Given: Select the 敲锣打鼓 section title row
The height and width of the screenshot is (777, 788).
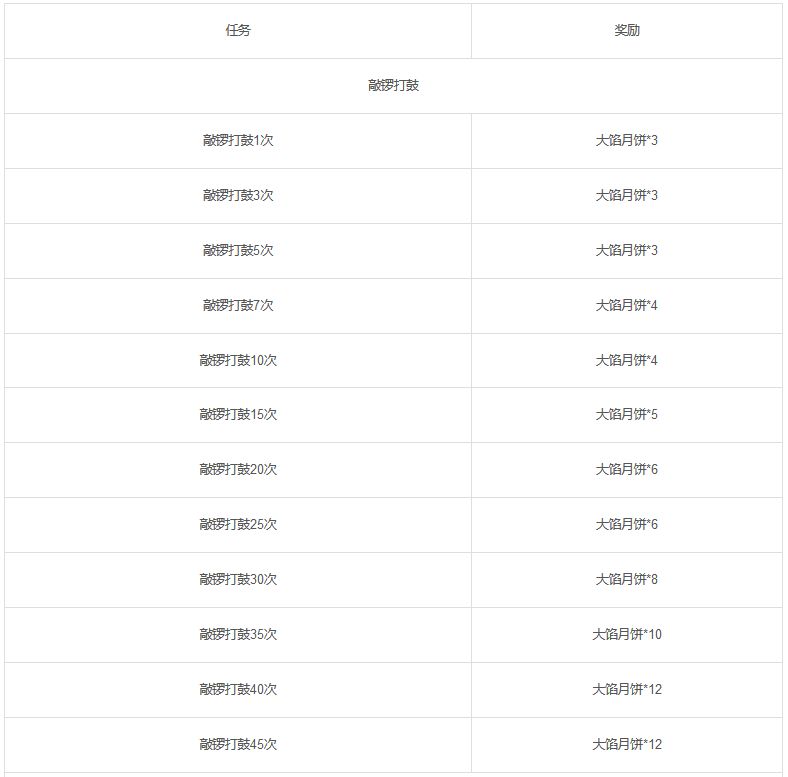Looking at the screenshot, I should 393,85.
